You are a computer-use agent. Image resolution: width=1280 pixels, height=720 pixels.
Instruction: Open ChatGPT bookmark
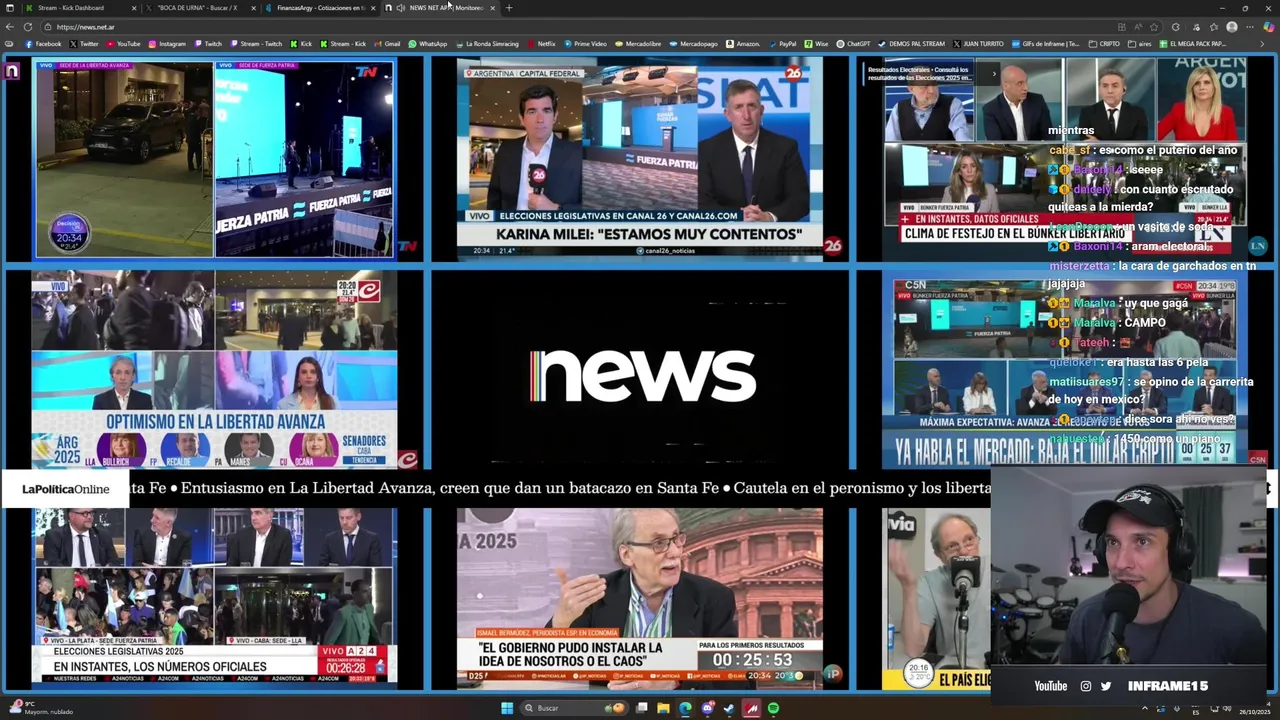point(853,44)
